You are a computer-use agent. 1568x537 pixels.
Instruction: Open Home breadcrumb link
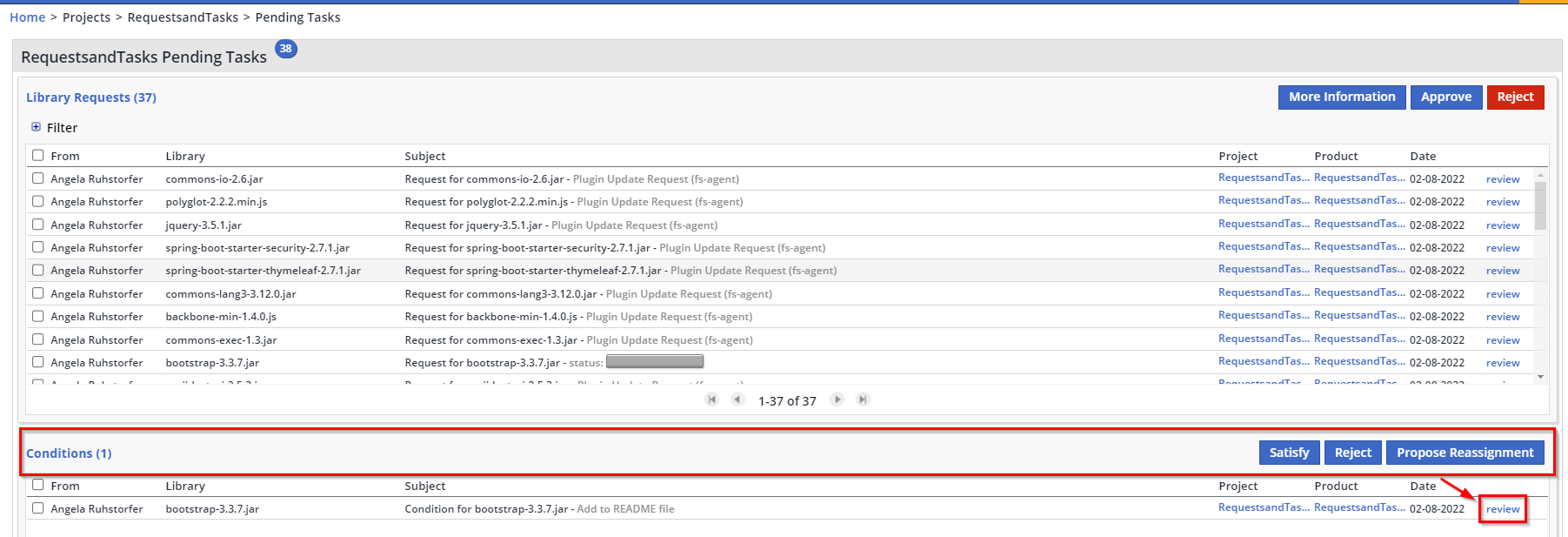[27, 17]
